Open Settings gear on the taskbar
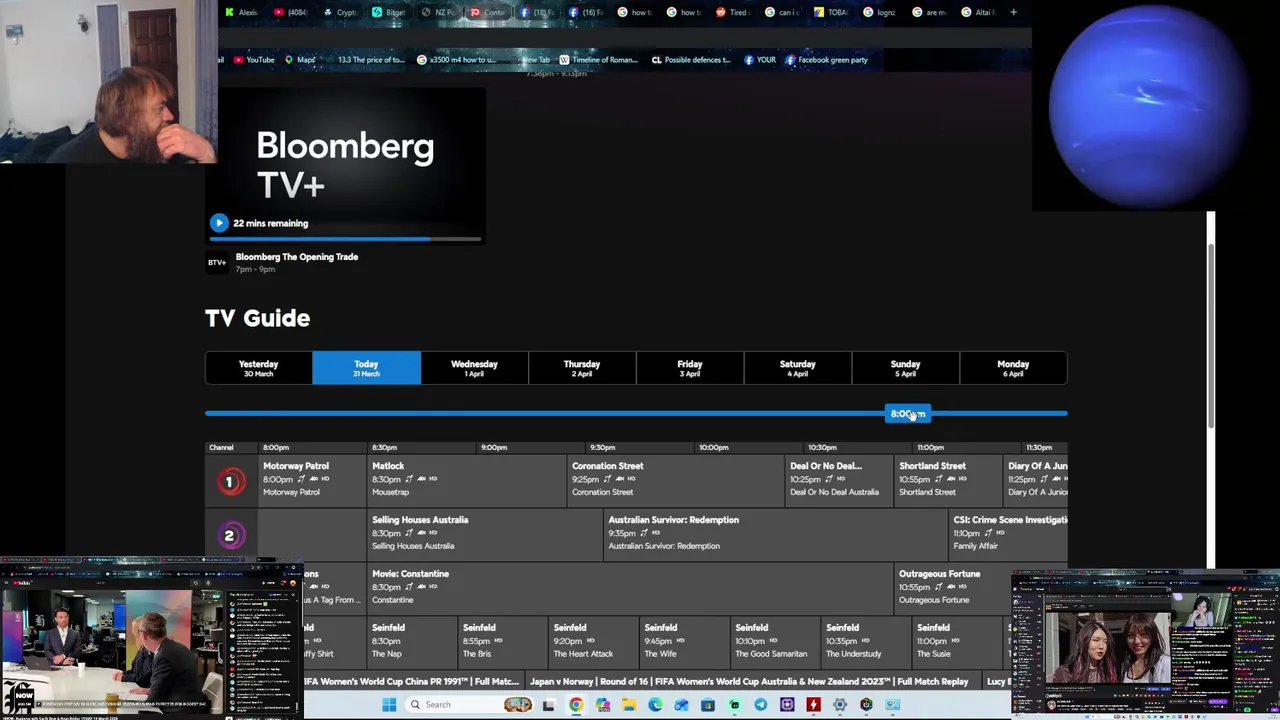Viewport: 1280px width, 720px height. click(x=840, y=705)
